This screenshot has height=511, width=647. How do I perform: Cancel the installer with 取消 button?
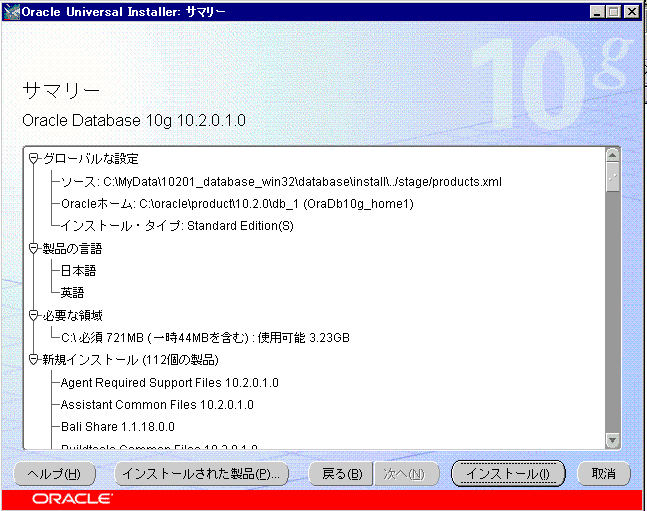604,474
